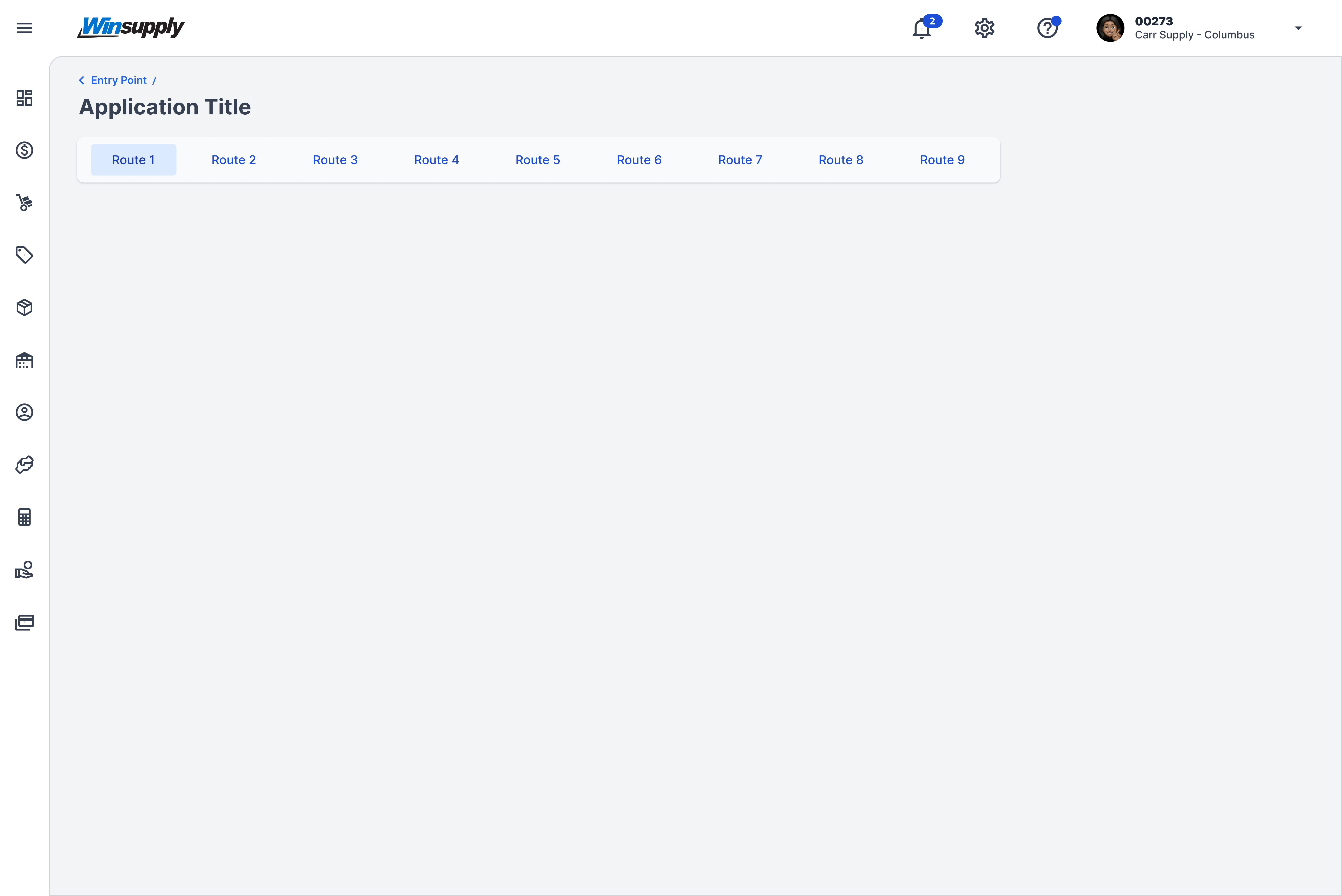The image size is (1342, 896).
Task: Click the dashboard grid sidebar icon
Action: click(x=24, y=98)
